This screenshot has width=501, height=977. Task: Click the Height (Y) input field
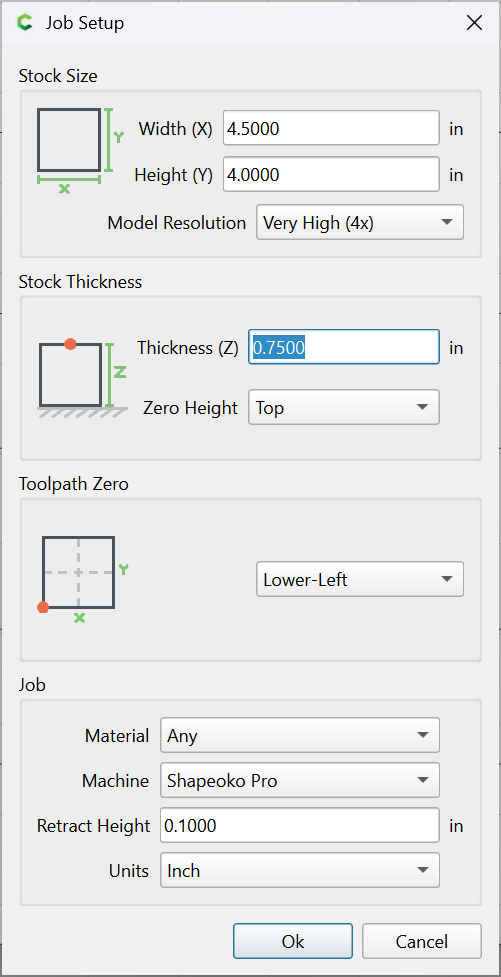coord(332,174)
